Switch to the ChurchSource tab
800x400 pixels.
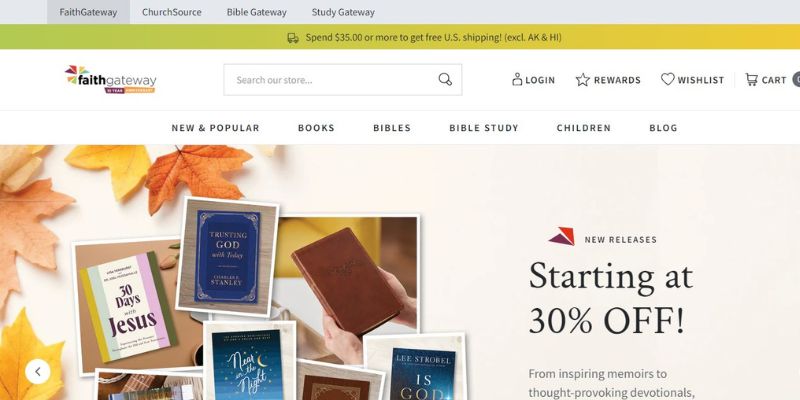click(x=171, y=12)
